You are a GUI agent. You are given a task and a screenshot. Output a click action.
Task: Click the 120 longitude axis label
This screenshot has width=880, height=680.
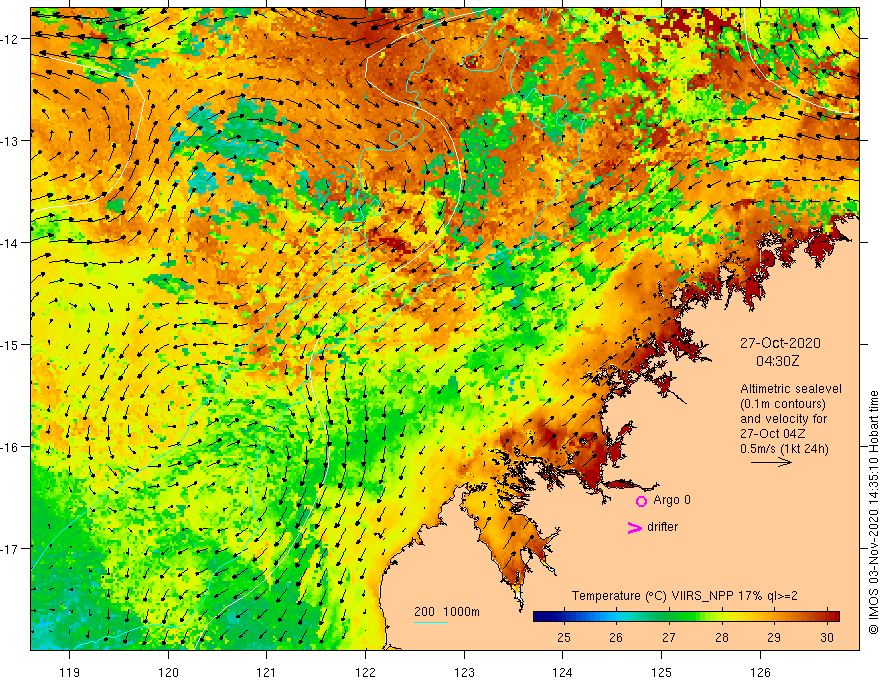pos(168,672)
